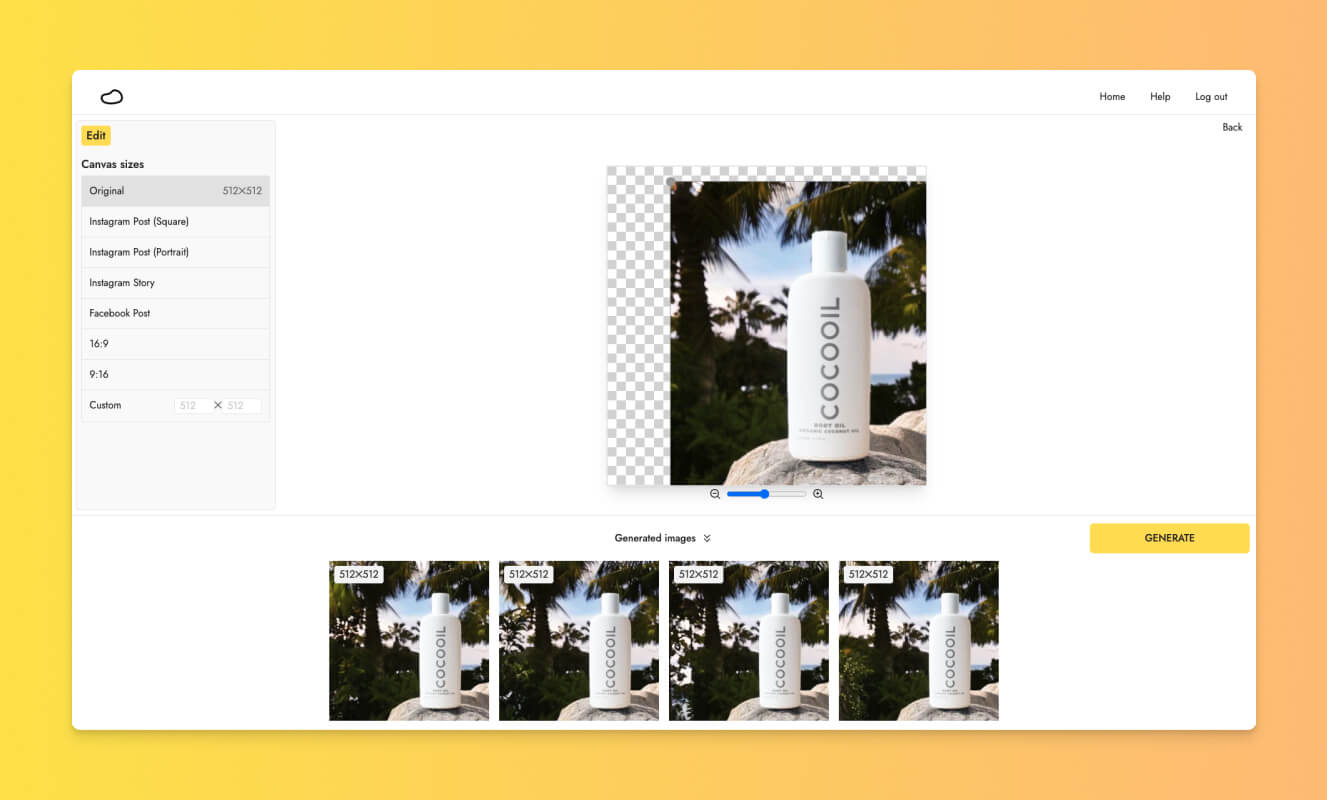Open the Home menu link
Viewport: 1327px width, 800px height.
click(1112, 97)
